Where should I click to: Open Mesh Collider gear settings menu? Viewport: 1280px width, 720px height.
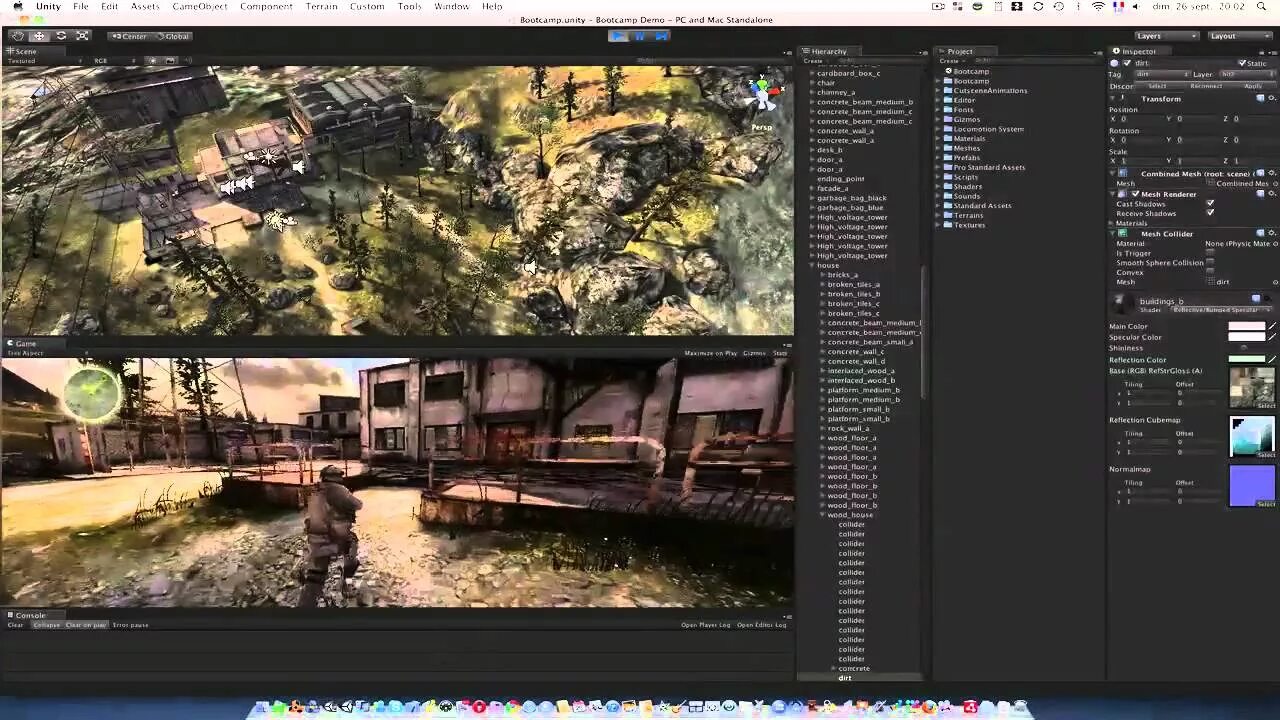1272,234
